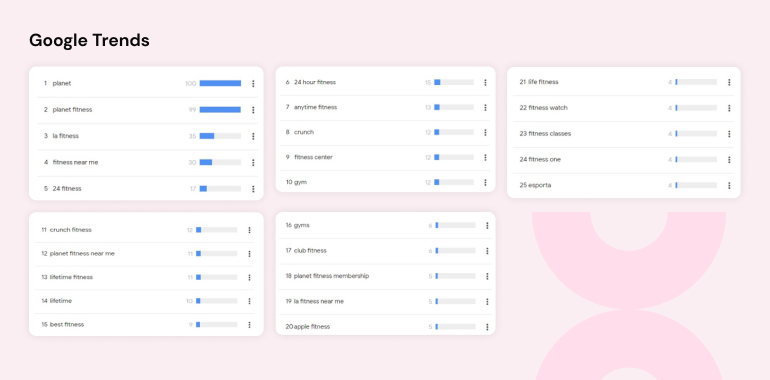Viewport: 770px width, 380px height.
Task: Open options menu for gyms row 16
Action: click(x=487, y=225)
